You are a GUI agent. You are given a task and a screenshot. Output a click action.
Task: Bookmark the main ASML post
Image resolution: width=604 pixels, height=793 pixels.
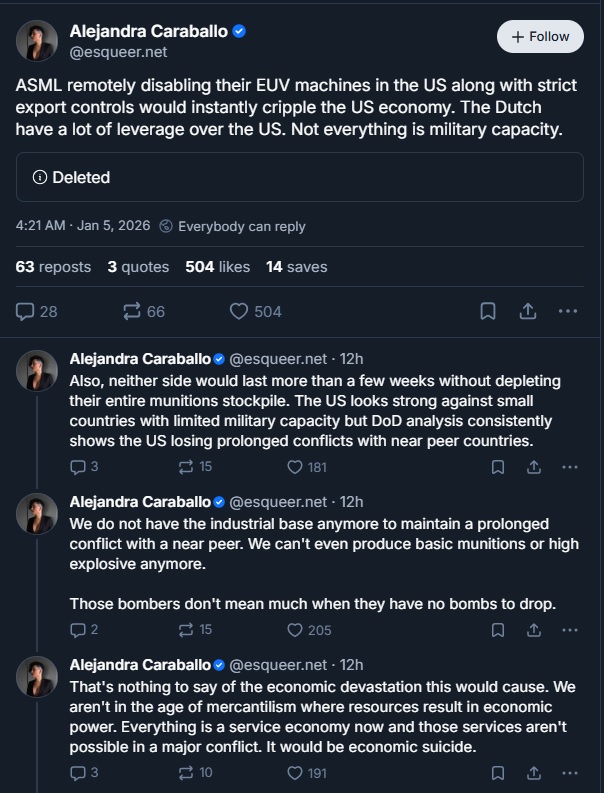tap(488, 311)
